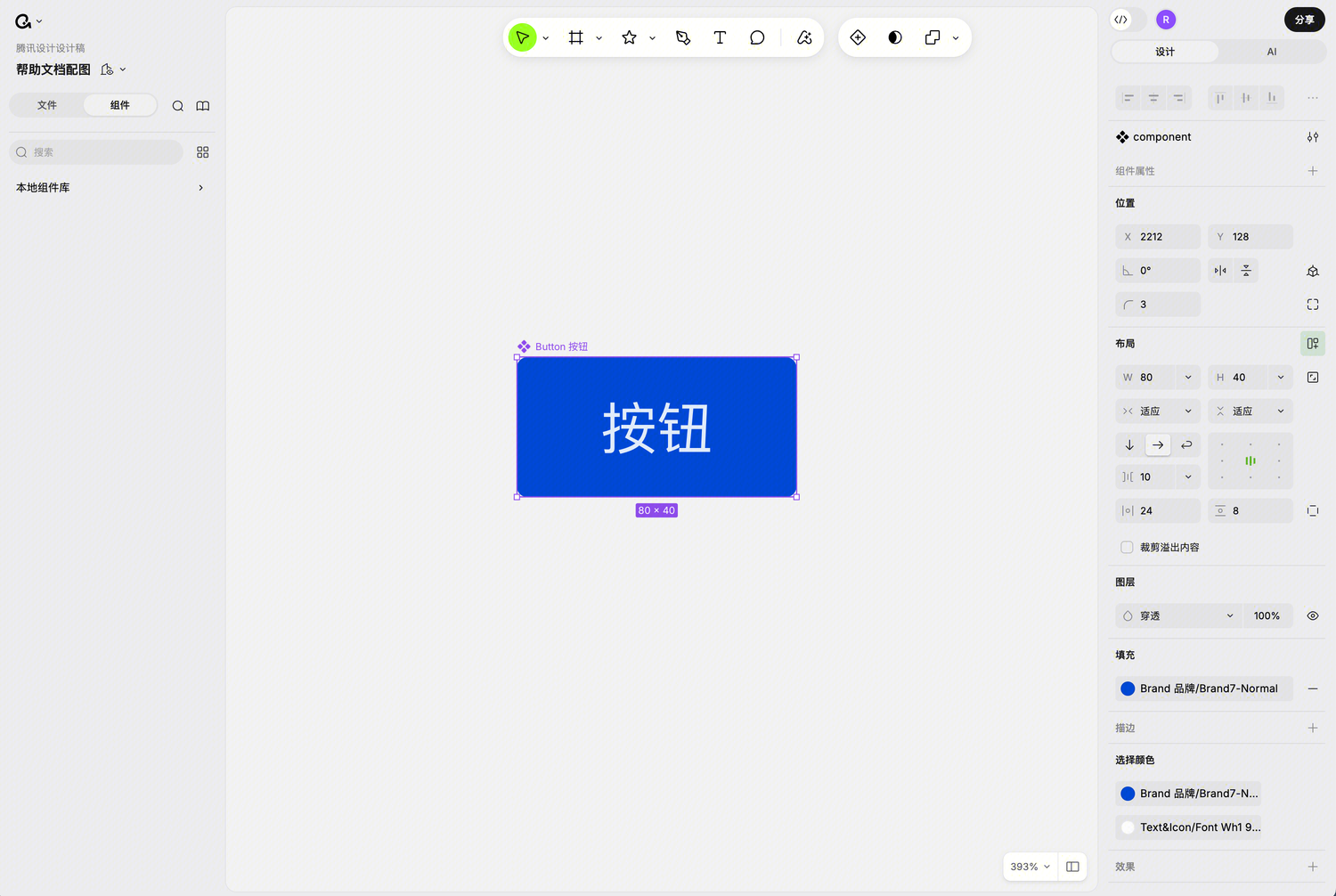Image resolution: width=1336 pixels, height=896 pixels.
Task: Select the Pen tool
Action: 683,37
